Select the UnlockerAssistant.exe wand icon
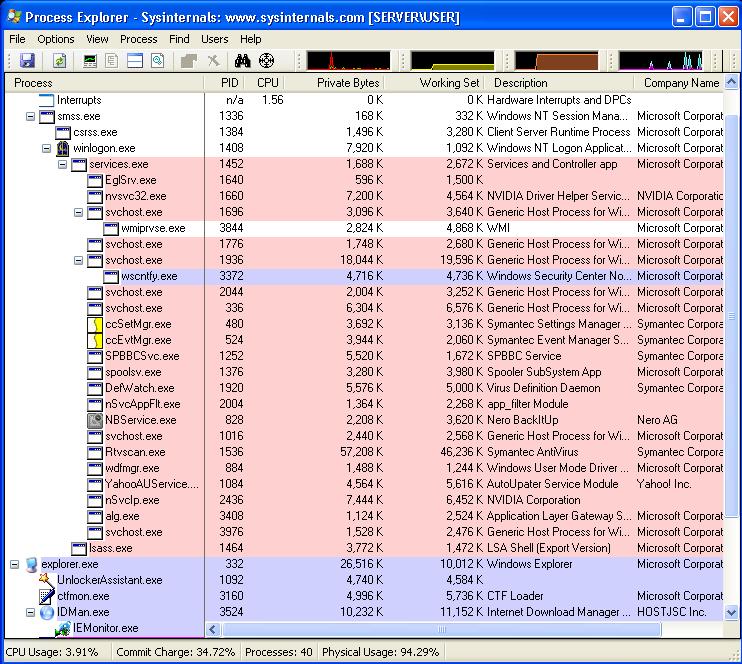 (x=46, y=580)
